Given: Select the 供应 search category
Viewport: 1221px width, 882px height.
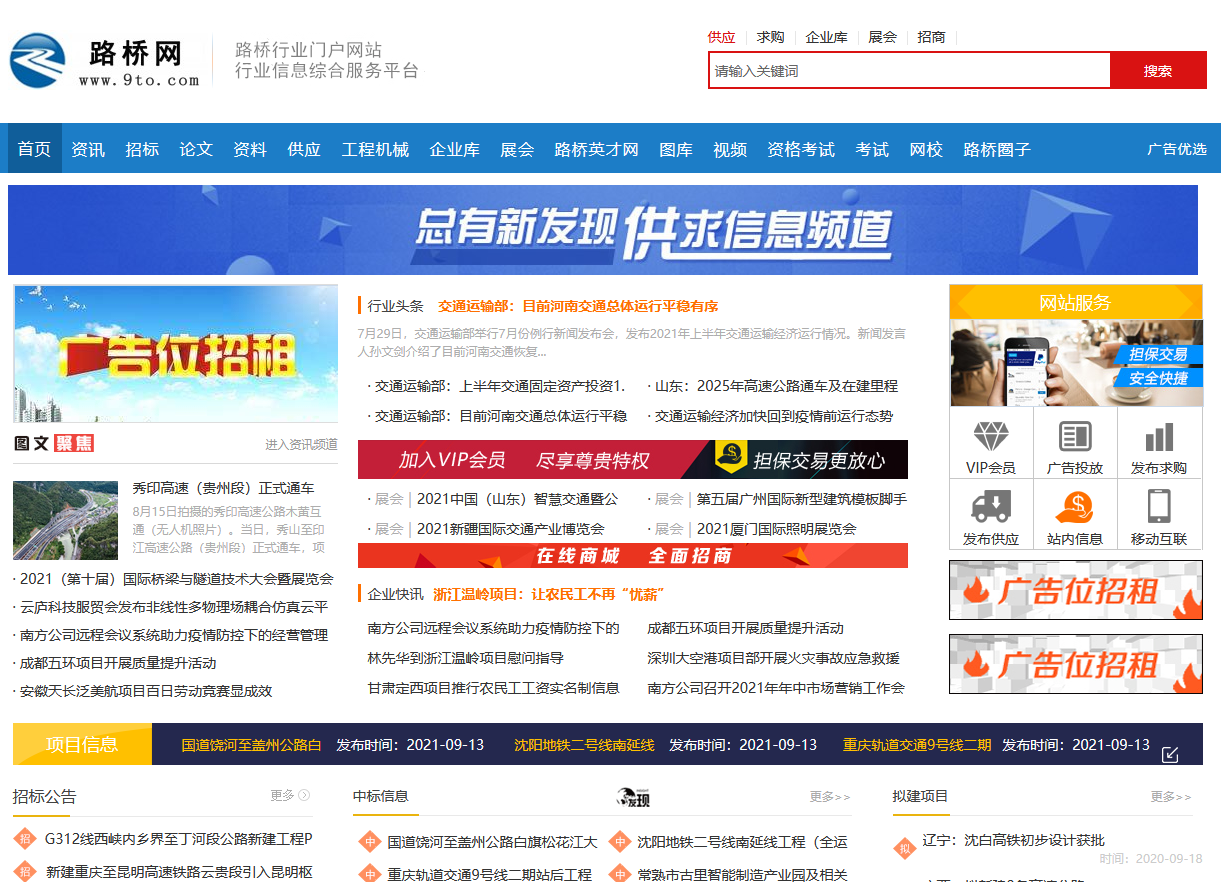Looking at the screenshot, I should [x=721, y=37].
